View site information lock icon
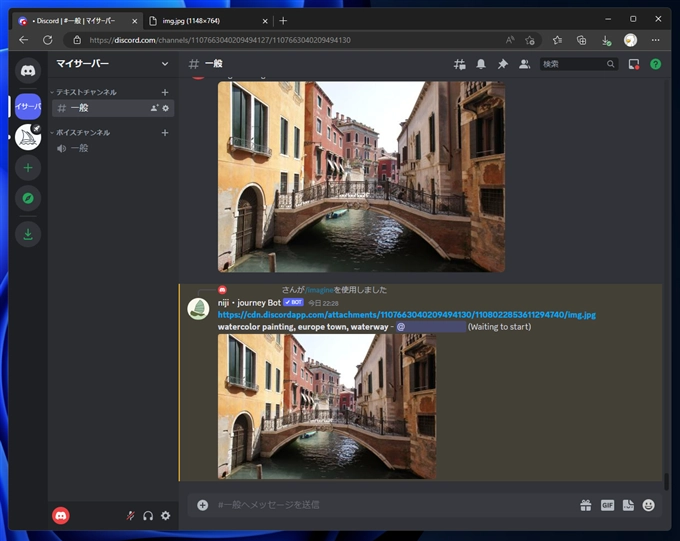Viewport: 680px width, 541px height. (x=77, y=40)
